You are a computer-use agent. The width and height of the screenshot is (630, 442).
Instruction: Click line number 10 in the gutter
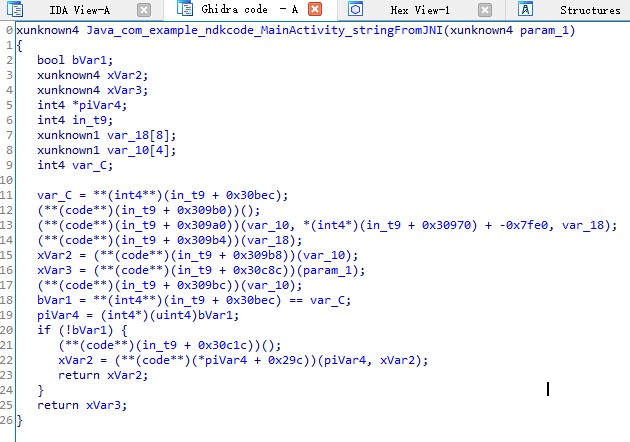[7, 180]
